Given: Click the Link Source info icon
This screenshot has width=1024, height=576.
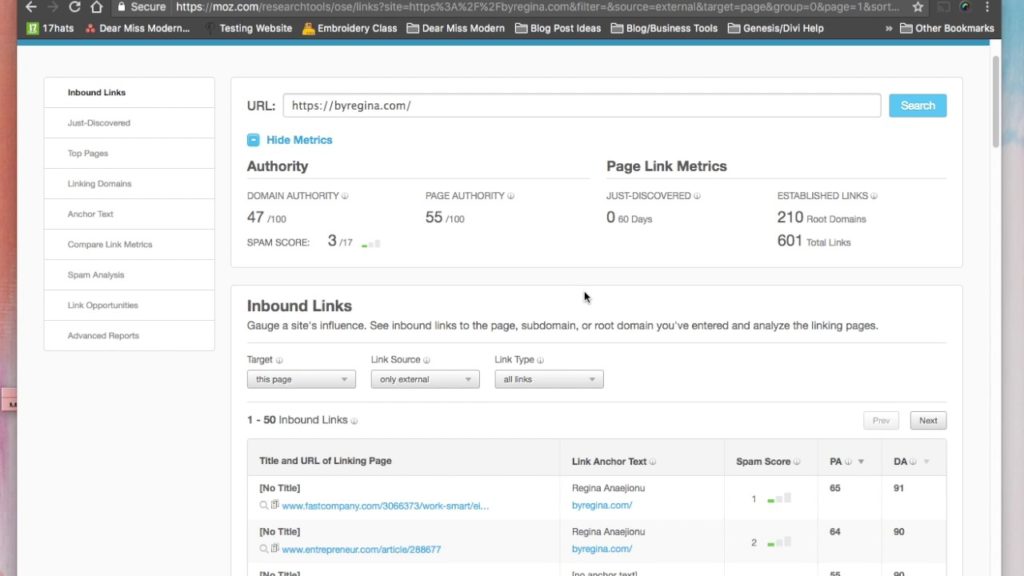Looking at the screenshot, I should 426,360.
